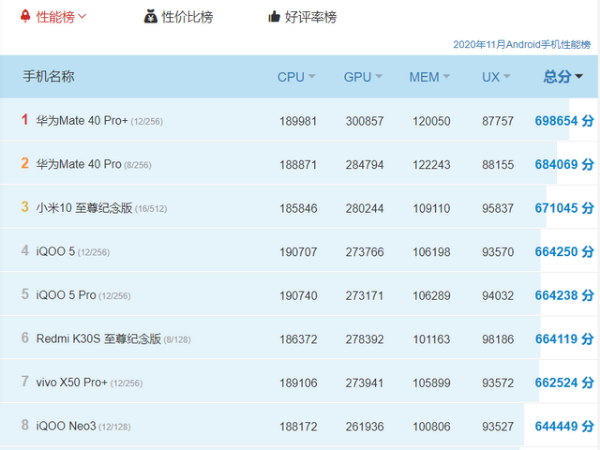Viewport: 600px width, 450px height.
Task: Click rank number 8
Action: tap(24, 425)
